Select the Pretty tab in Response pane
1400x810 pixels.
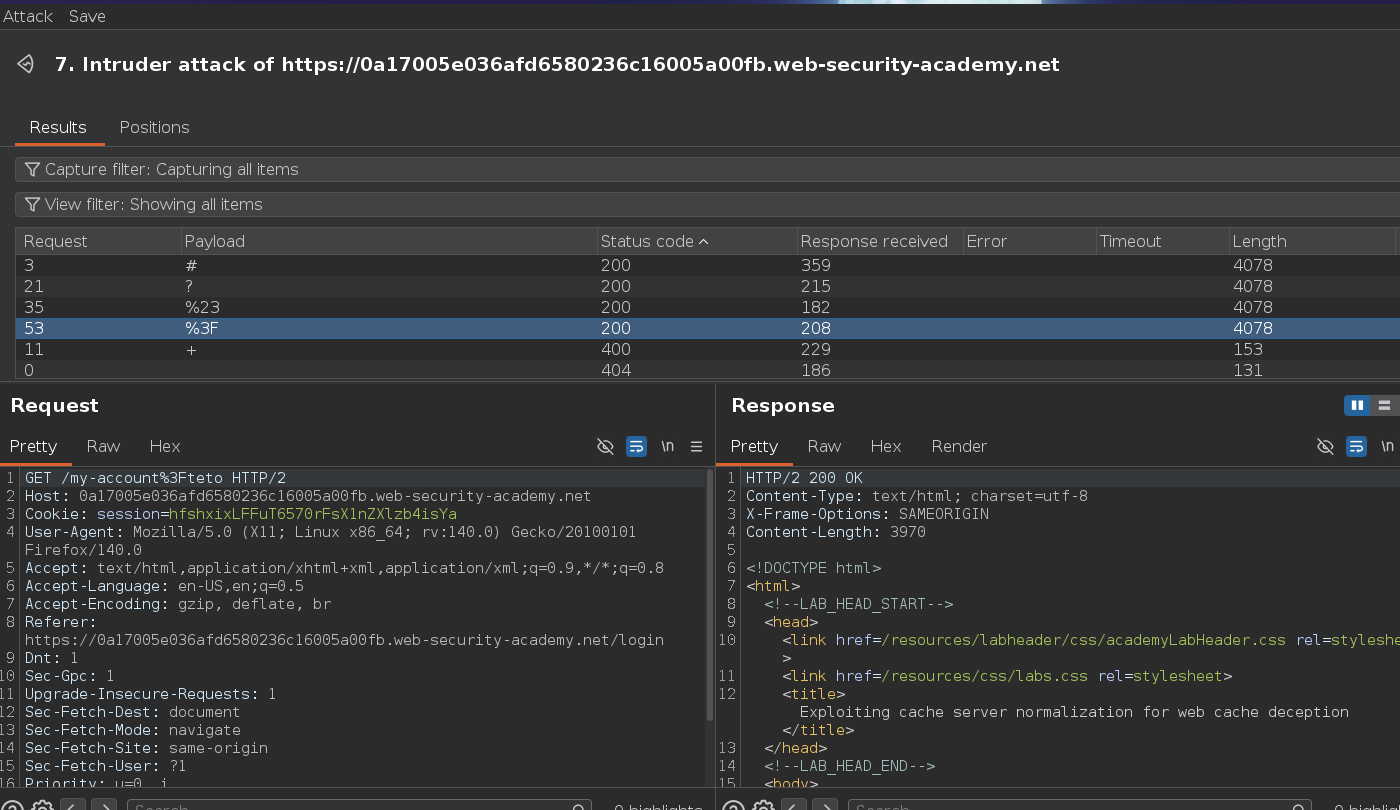pyautogui.click(x=754, y=446)
